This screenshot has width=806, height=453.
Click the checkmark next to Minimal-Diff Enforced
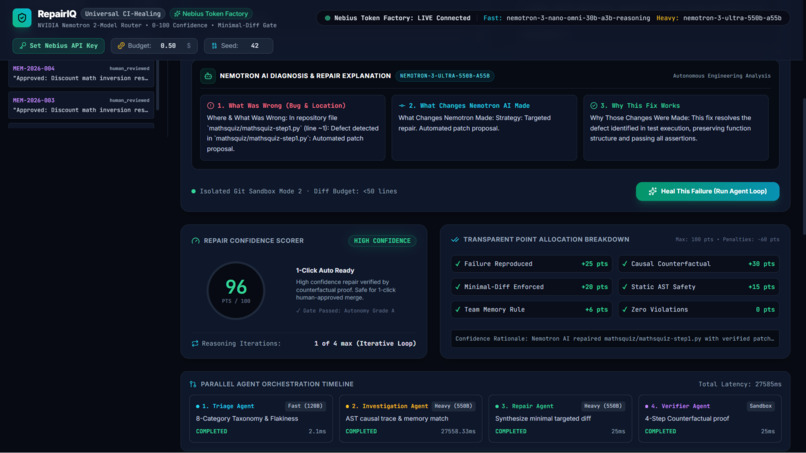457,287
